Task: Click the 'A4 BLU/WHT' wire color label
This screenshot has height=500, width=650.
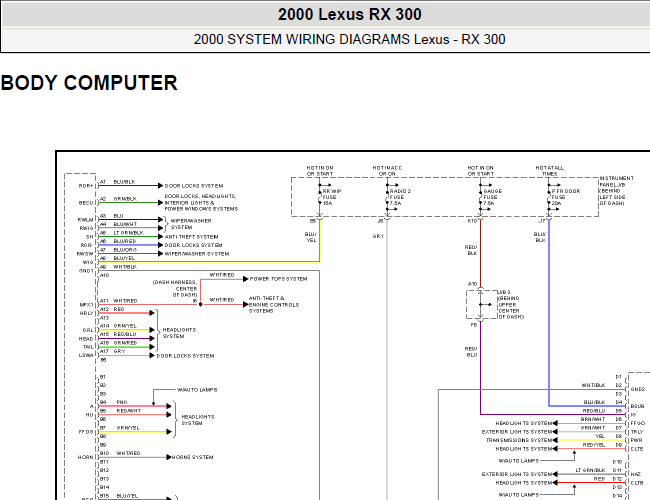Action: pos(119,224)
